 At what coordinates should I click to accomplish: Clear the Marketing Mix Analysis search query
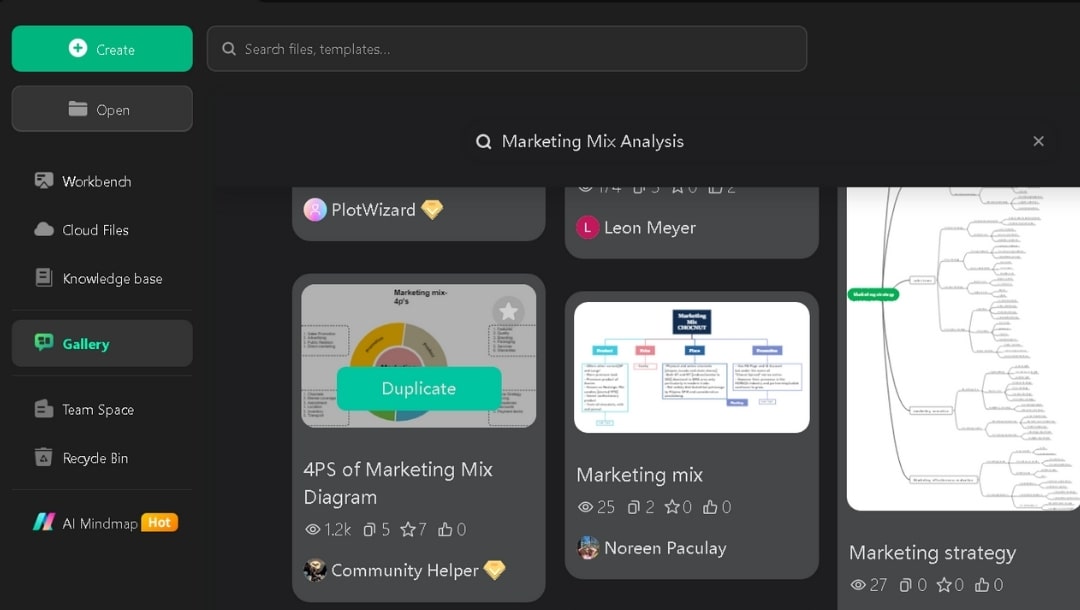pos(1038,141)
